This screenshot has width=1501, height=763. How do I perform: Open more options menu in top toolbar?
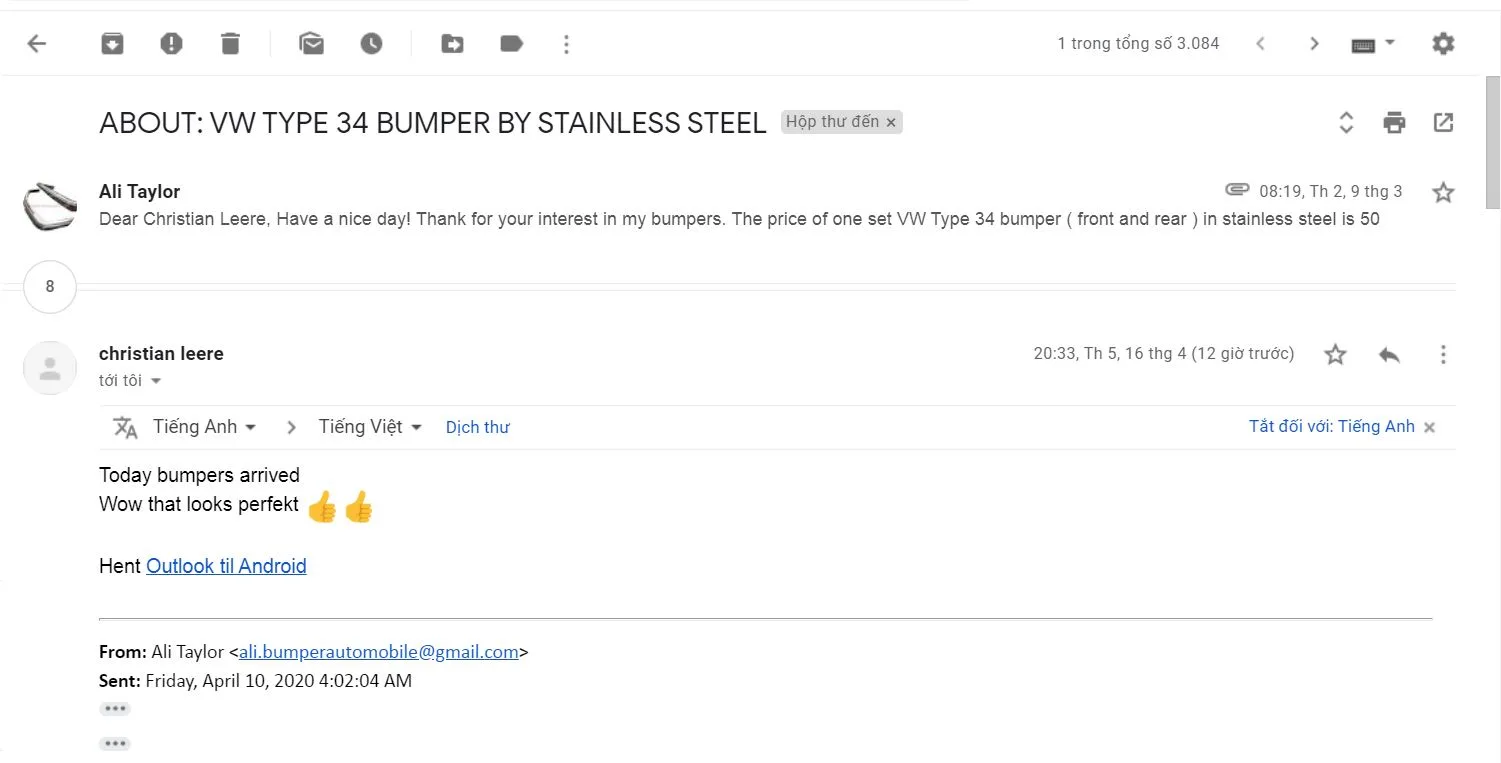pos(567,44)
